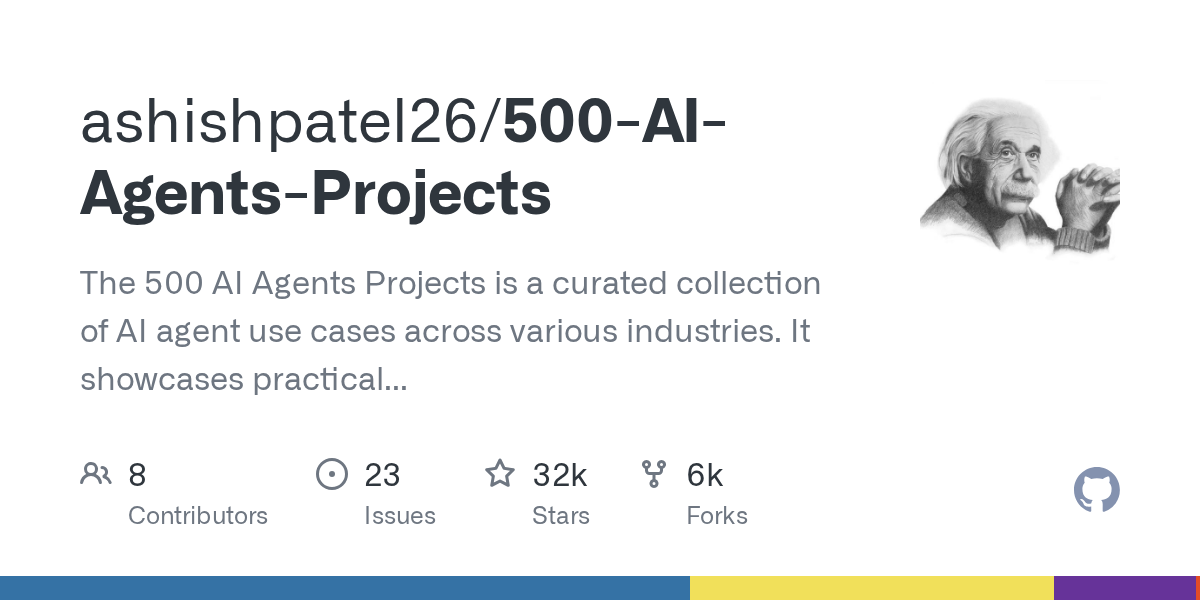1200x600 pixels.
Task: Click the Issues label
Action: pos(400,516)
